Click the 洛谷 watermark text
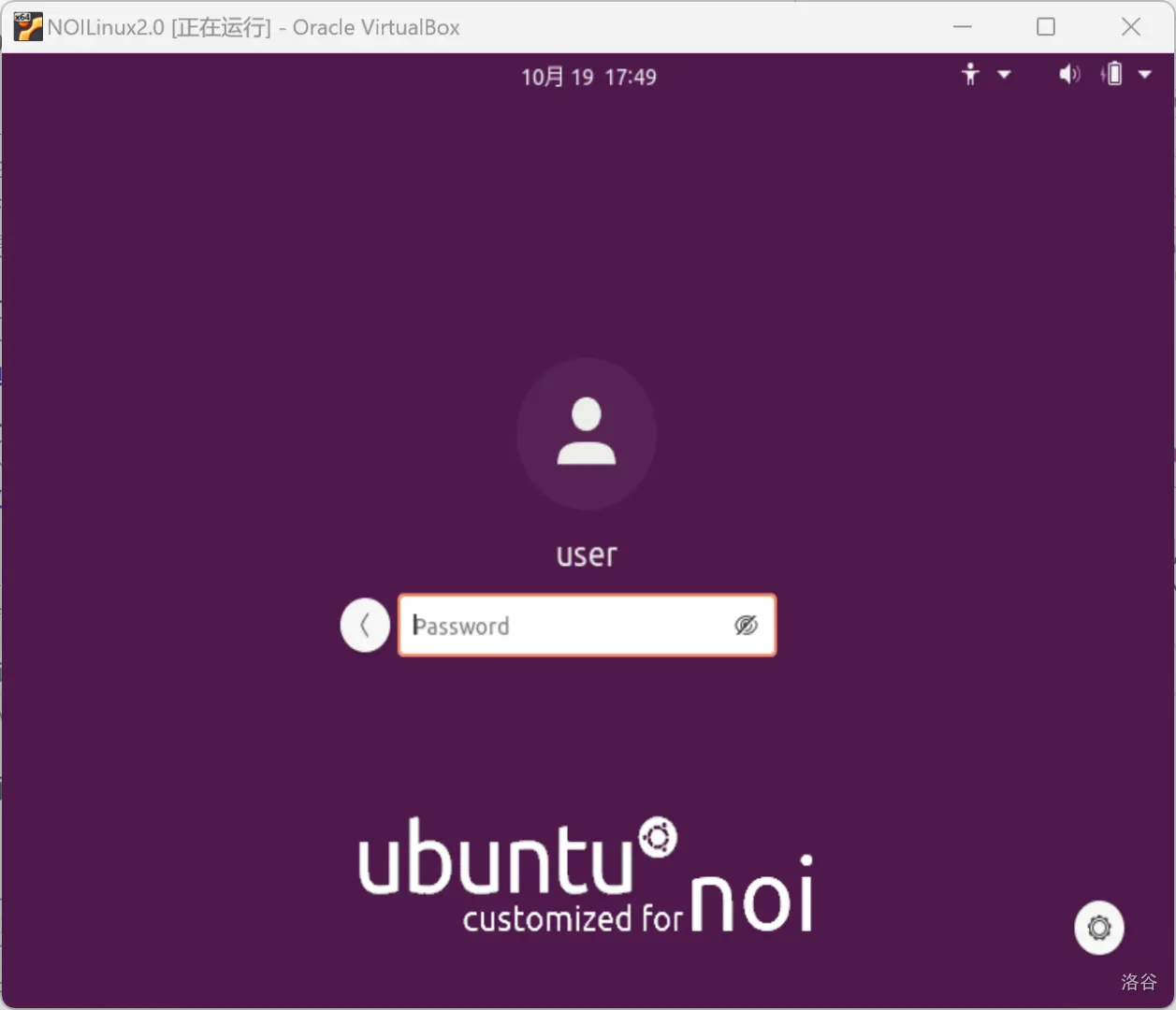This screenshot has height=1010, width=1176. (x=1139, y=981)
